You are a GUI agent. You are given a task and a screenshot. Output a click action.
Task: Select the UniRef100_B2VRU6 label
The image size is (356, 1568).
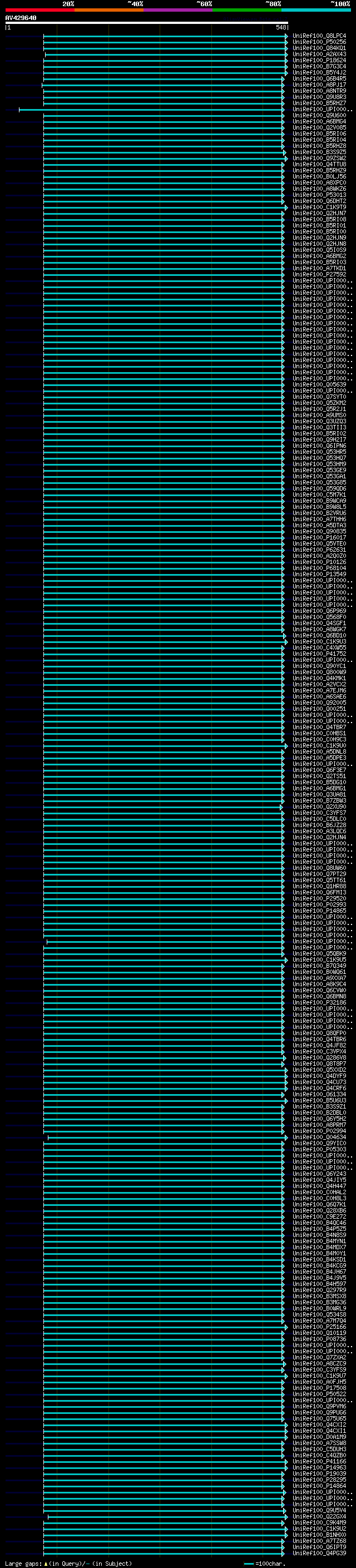click(x=319, y=513)
